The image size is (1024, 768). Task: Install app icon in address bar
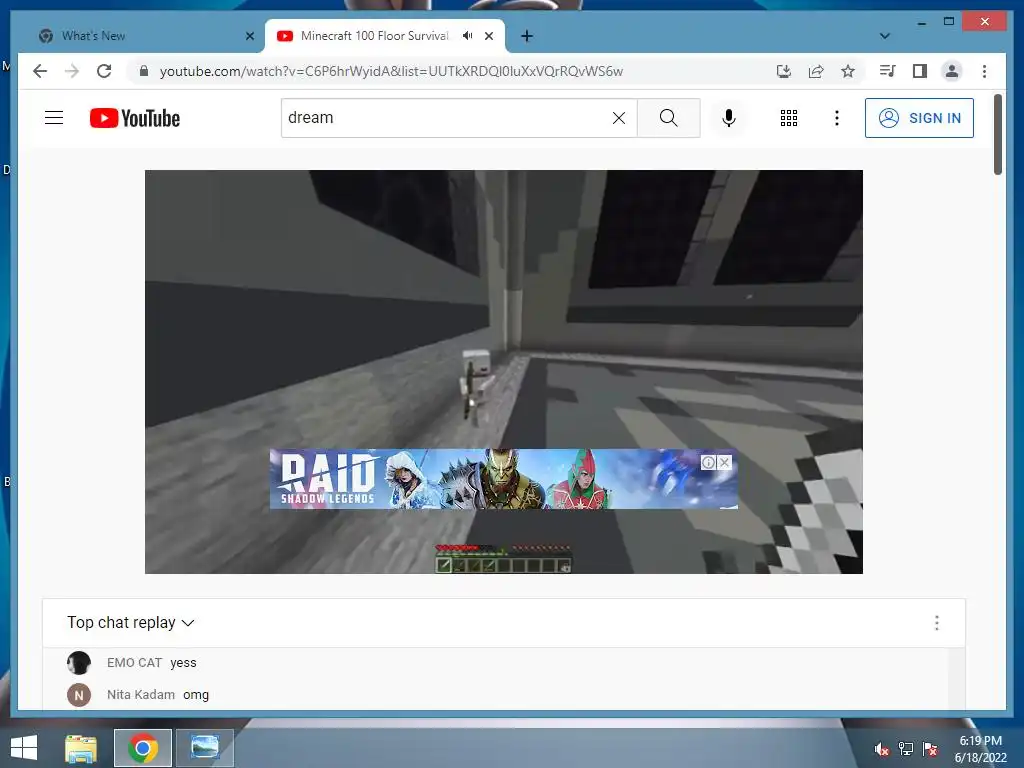click(784, 71)
